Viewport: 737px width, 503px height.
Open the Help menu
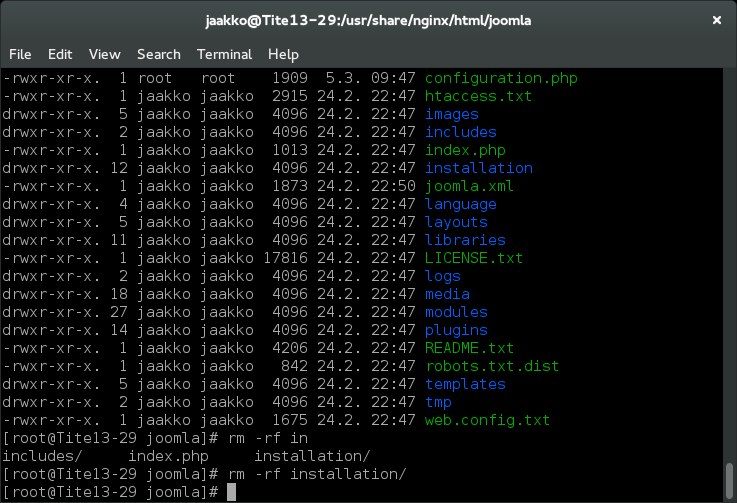tap(283, 55)
